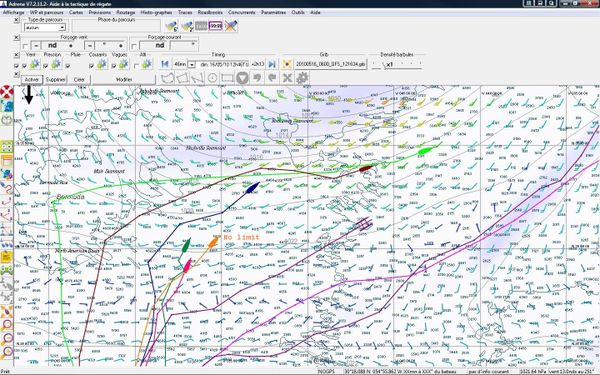Select the rectangle zone drawing tool

[227, 78]
